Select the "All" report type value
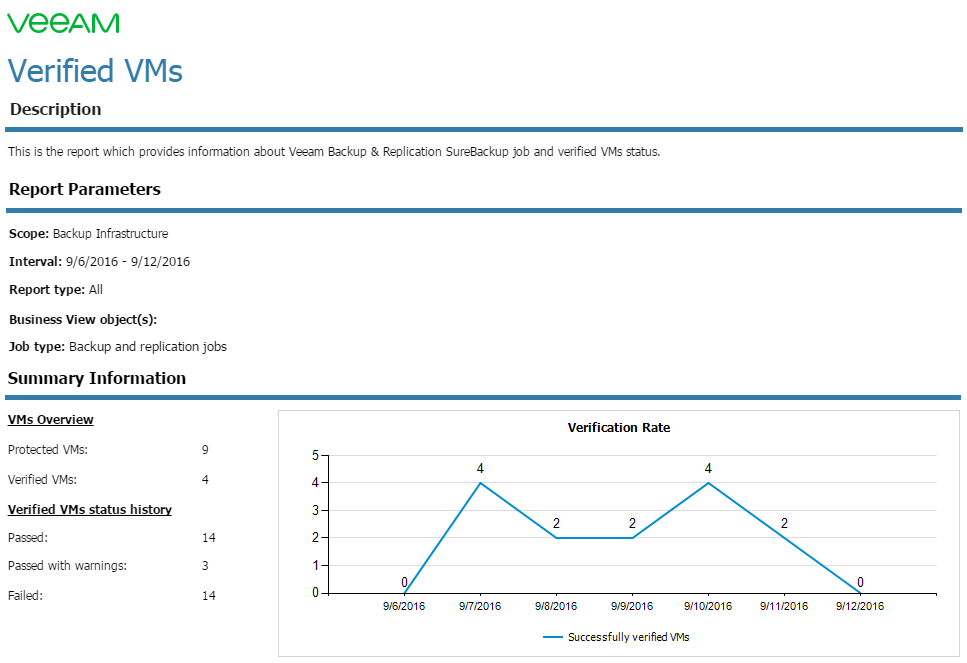This screenshot has height=663, width=967. [x=96, y=289]
